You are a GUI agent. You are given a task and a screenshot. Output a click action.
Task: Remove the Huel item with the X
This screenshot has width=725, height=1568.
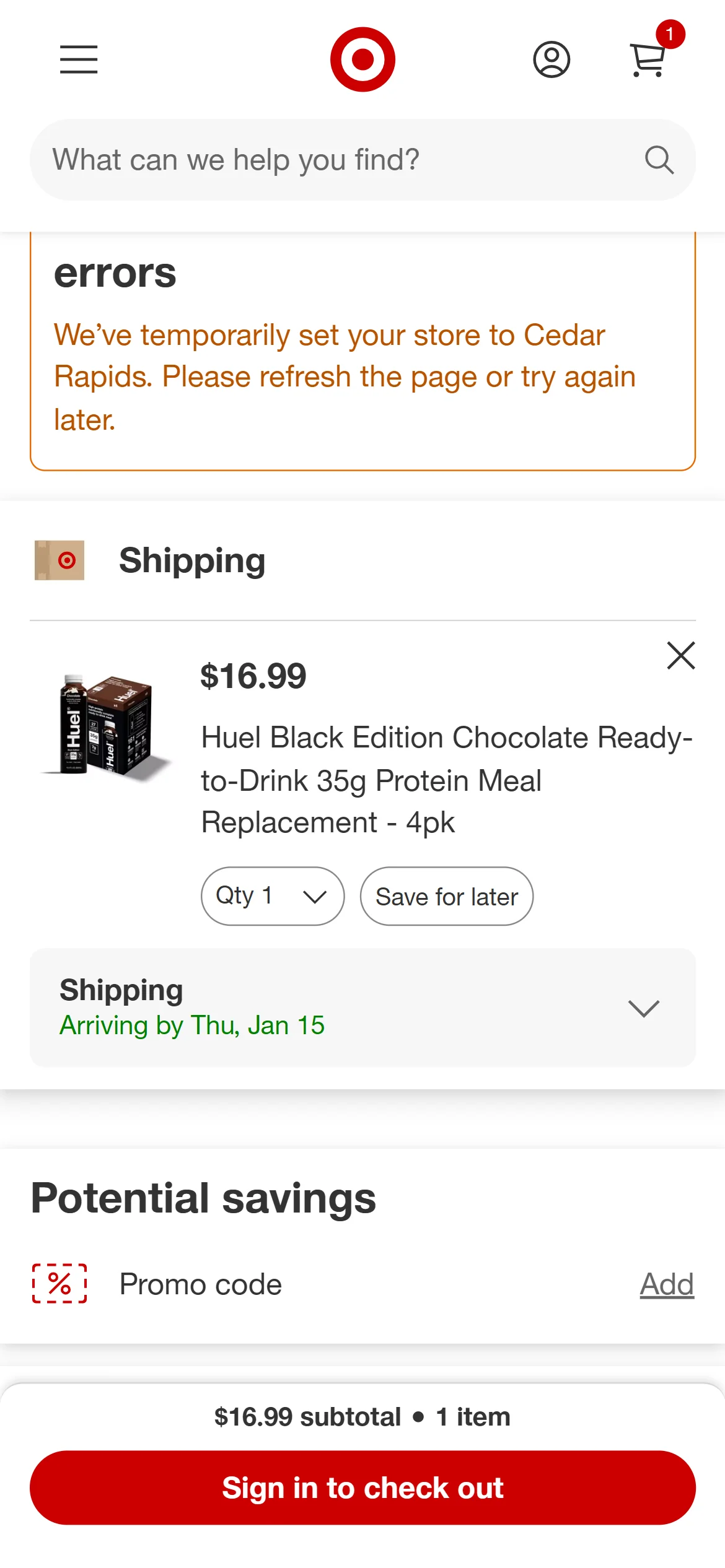[x=681, y=655]
